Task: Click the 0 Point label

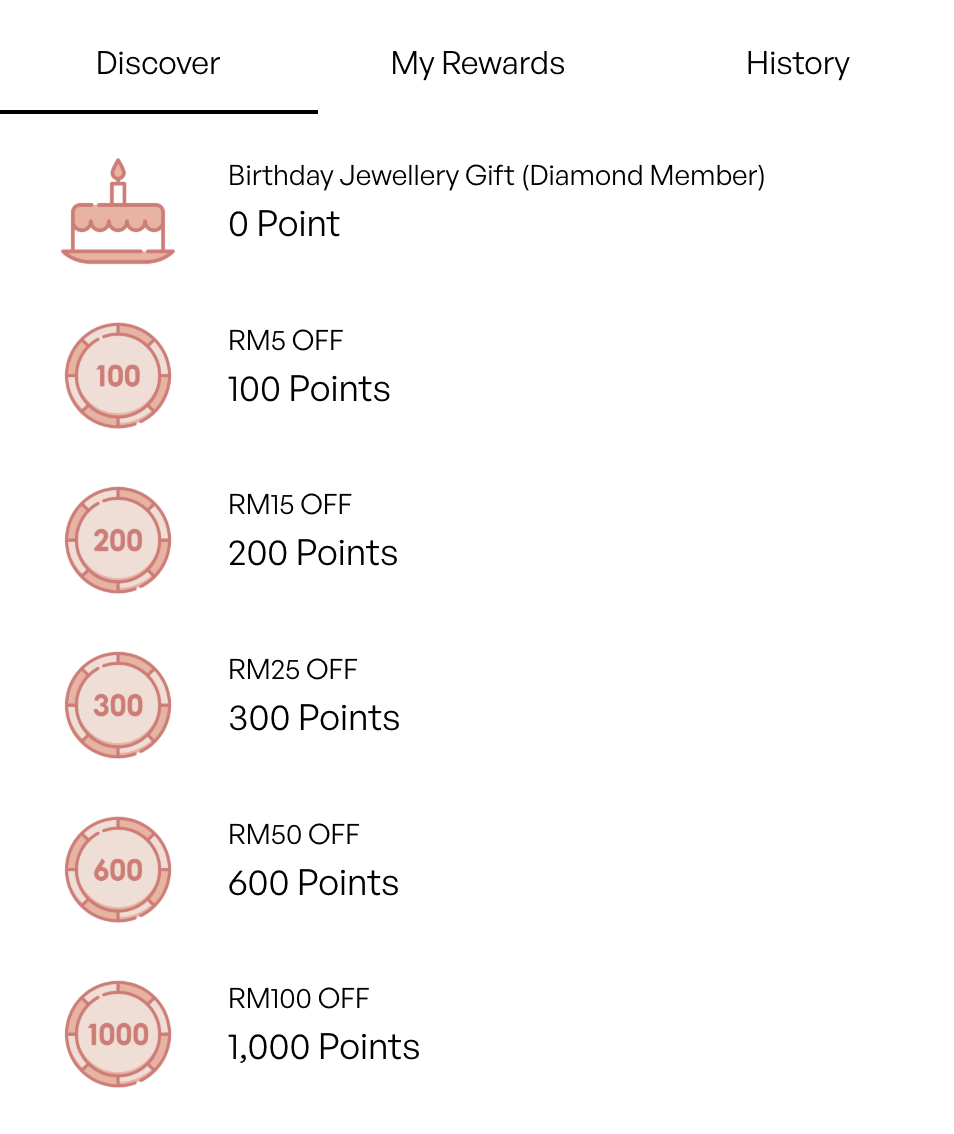Action: coord(284,224)
